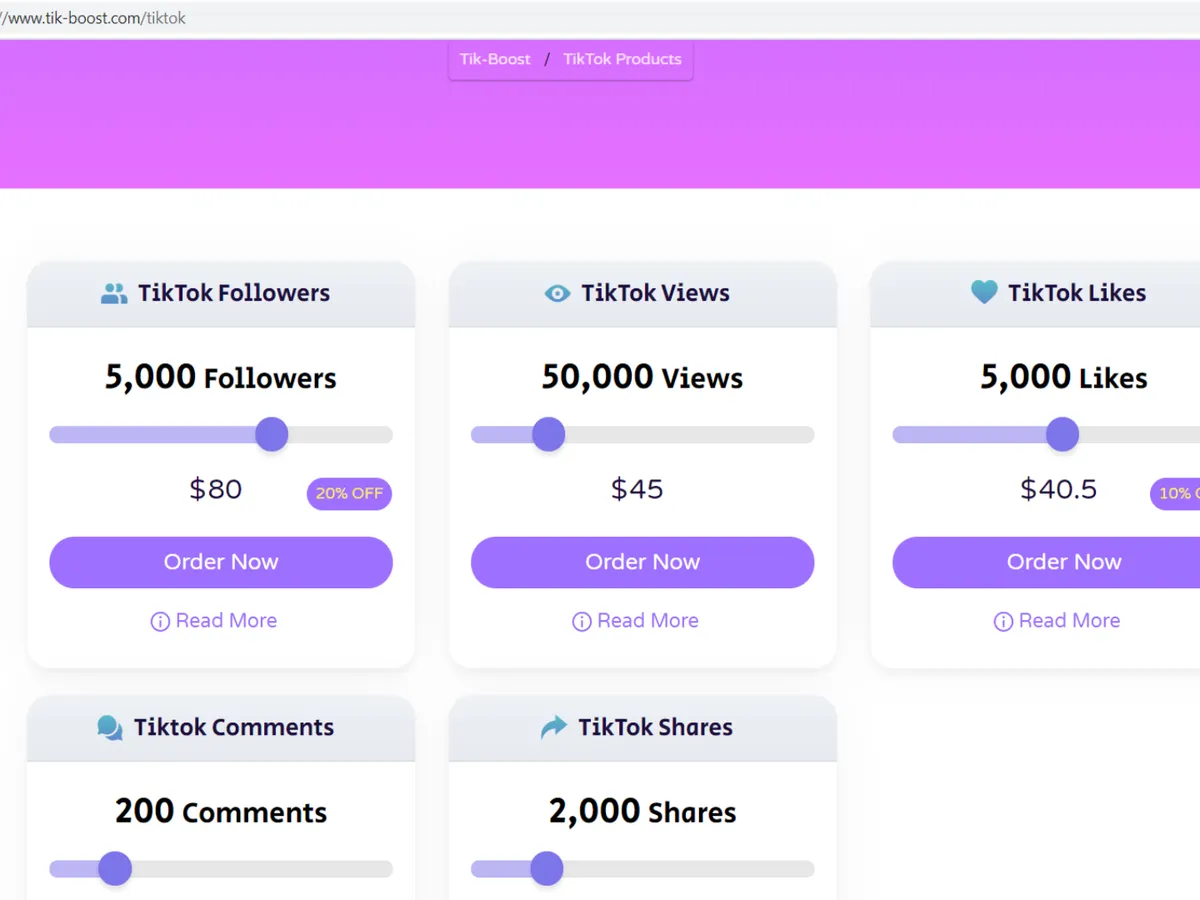Image resolution: width=1200 pixels, height=900 pixels.
Task: Click the TikTok Likes heart icon
Action: [x=984, y=292]
